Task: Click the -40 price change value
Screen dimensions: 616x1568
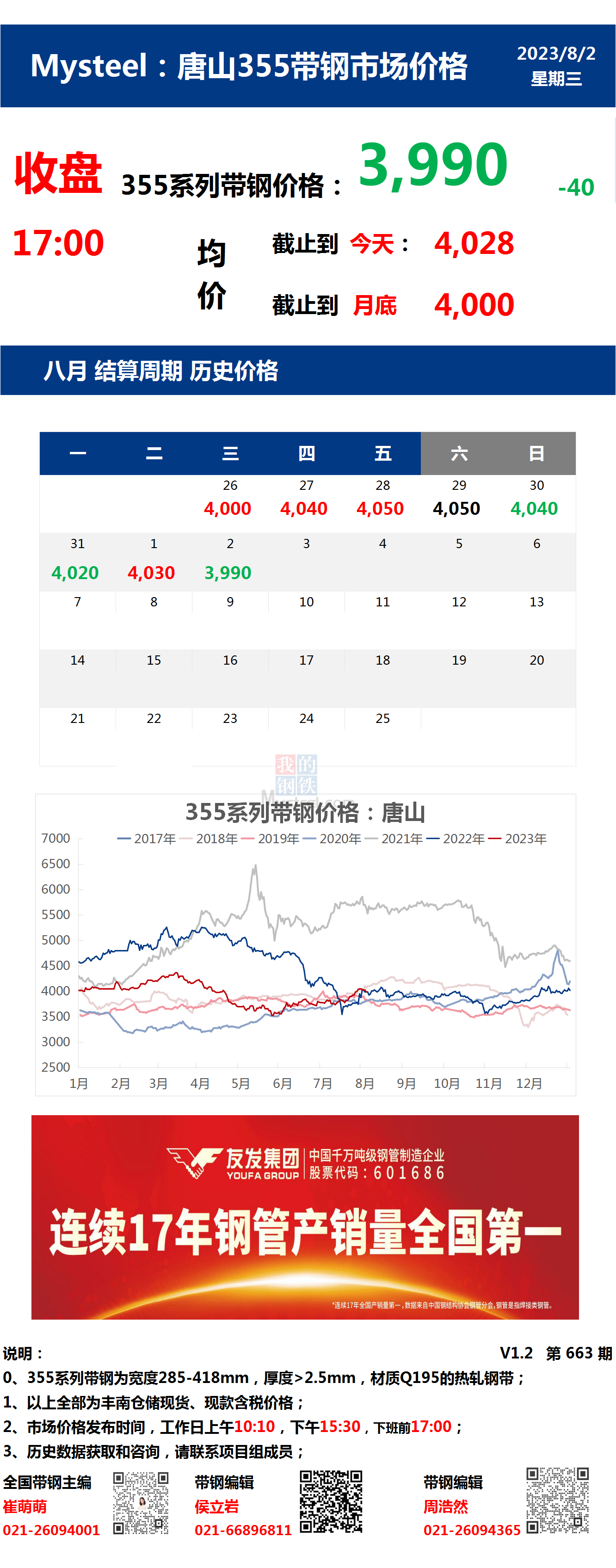Action: 576,187
